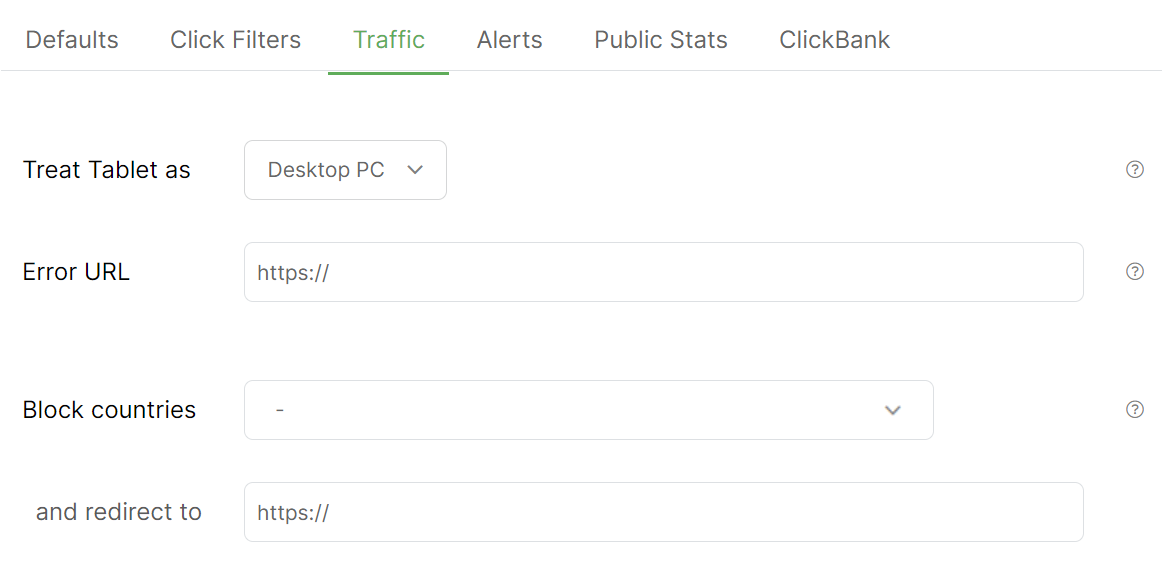Focus the Error URL input field

(663, 272)
